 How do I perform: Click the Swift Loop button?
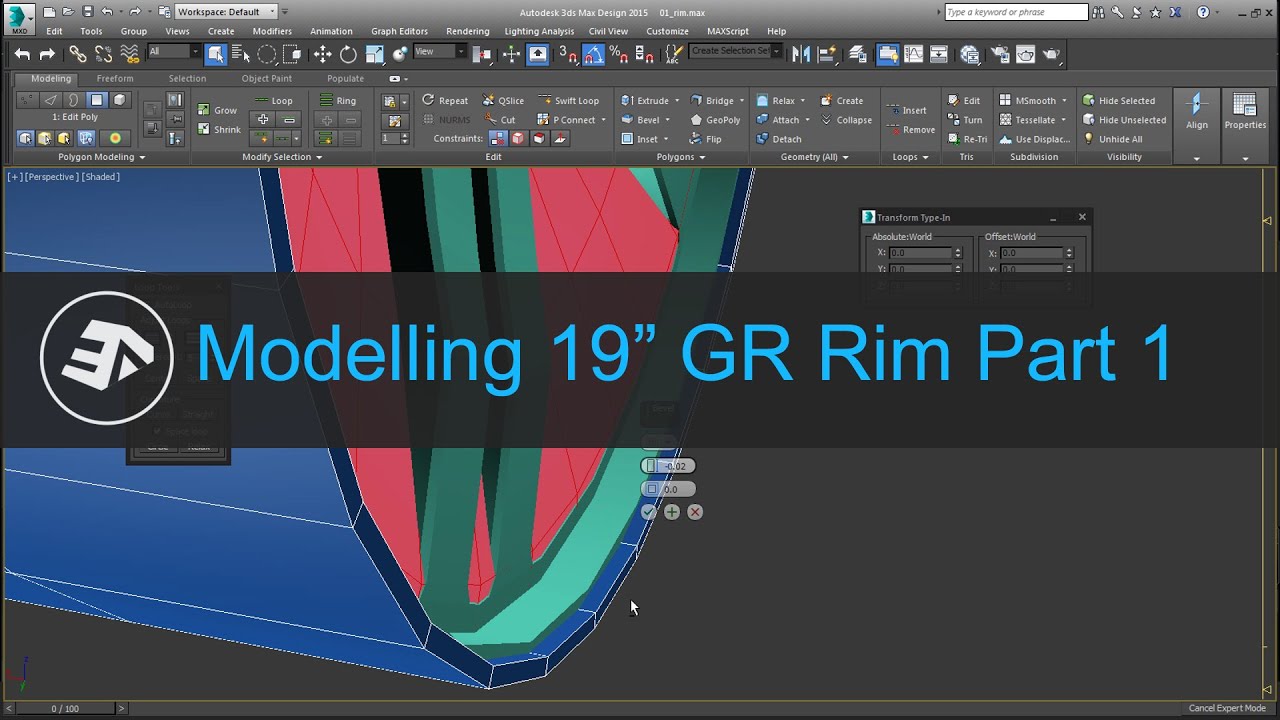tap(569, 100)
